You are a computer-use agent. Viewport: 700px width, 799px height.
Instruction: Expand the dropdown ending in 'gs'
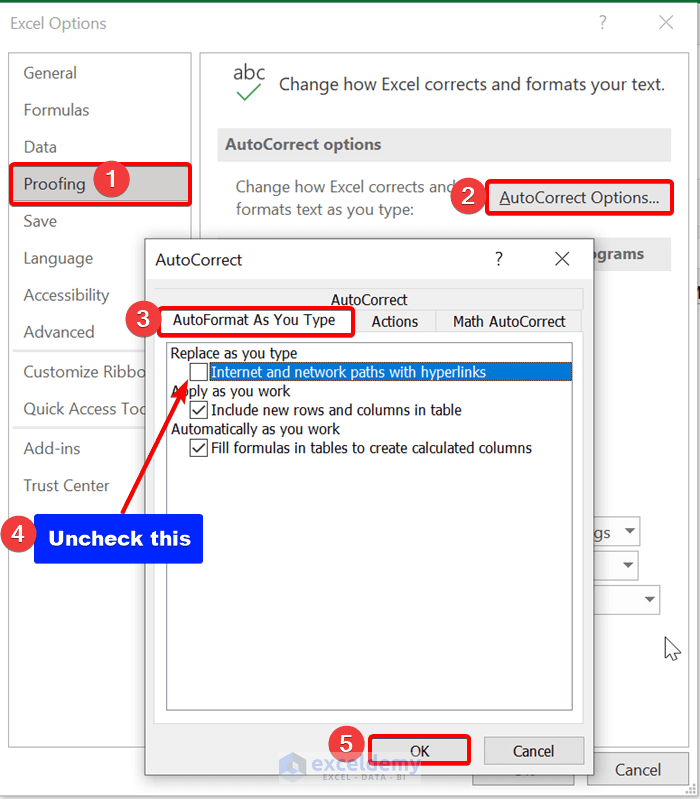pos(630,531)
